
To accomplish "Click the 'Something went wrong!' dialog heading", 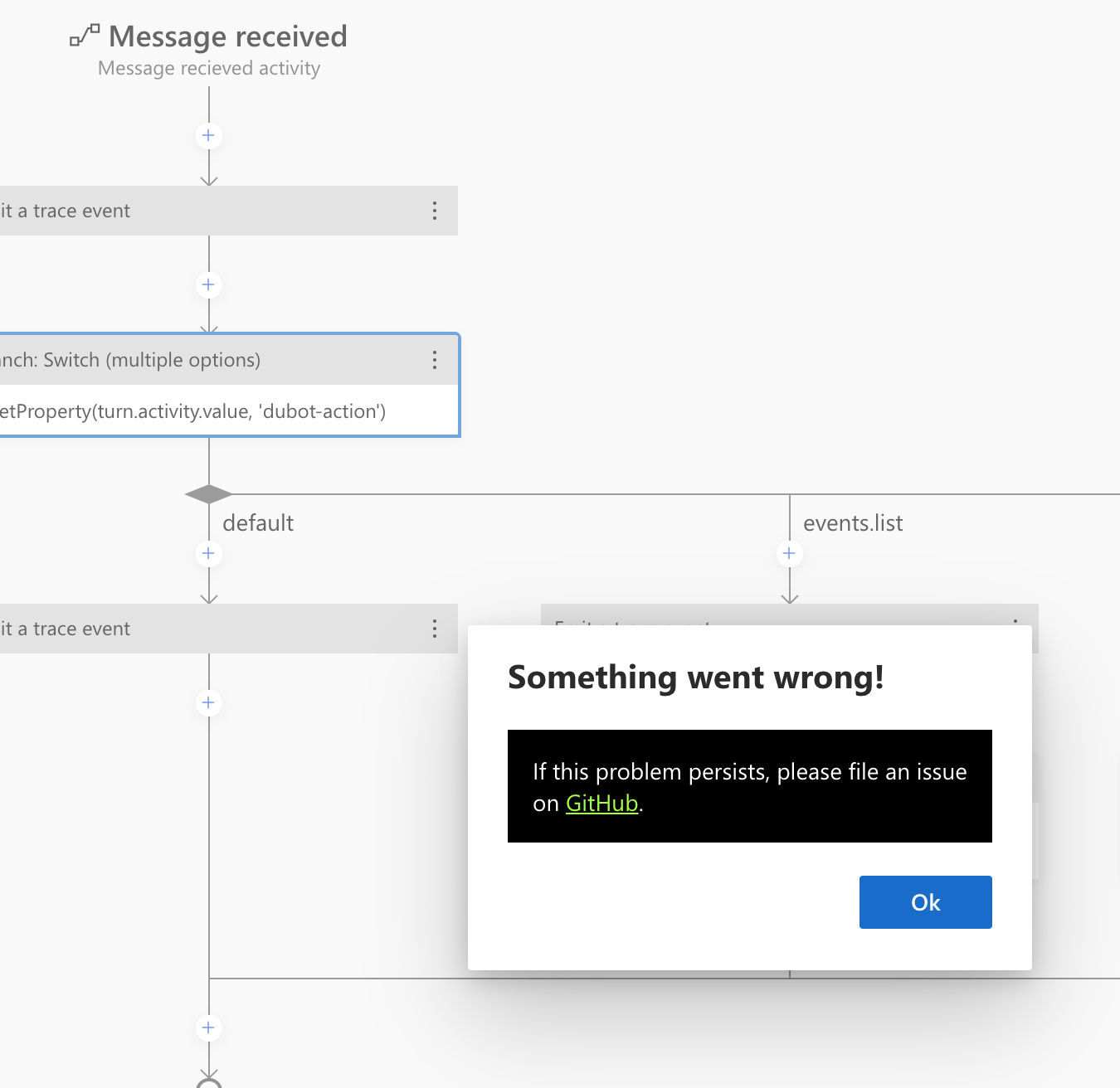I will 696,678.
